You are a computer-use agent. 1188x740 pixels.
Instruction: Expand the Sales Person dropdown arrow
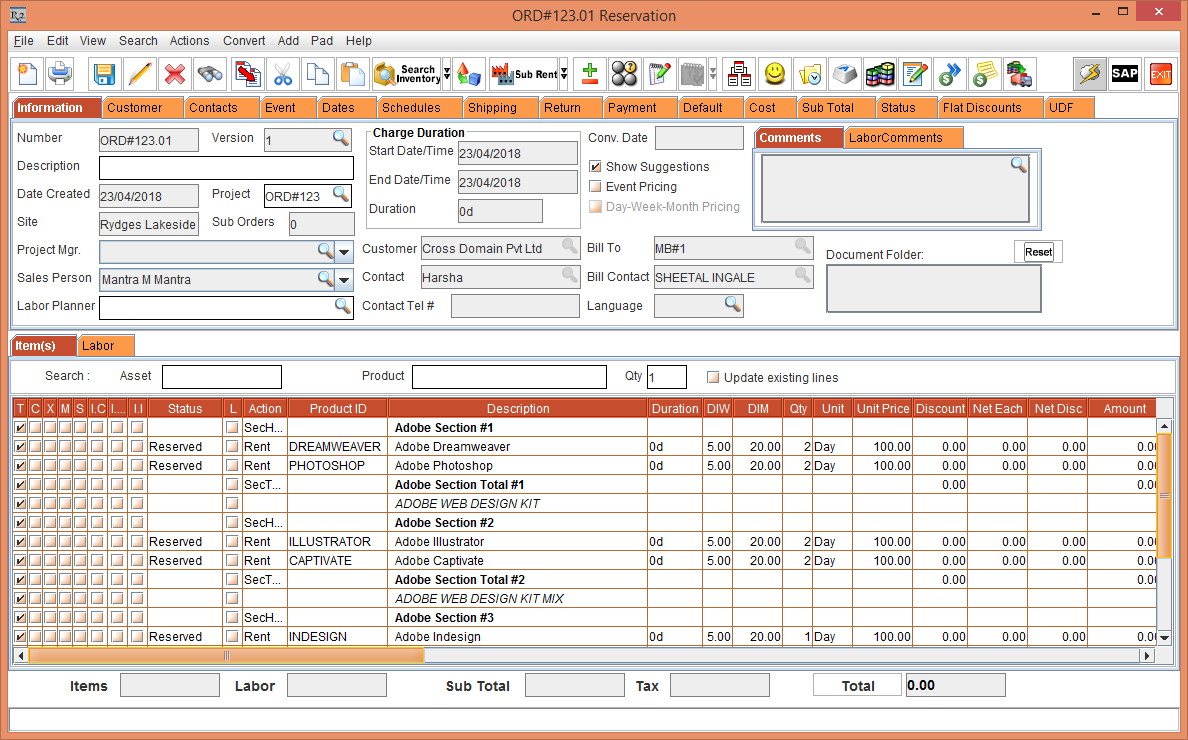344,279
